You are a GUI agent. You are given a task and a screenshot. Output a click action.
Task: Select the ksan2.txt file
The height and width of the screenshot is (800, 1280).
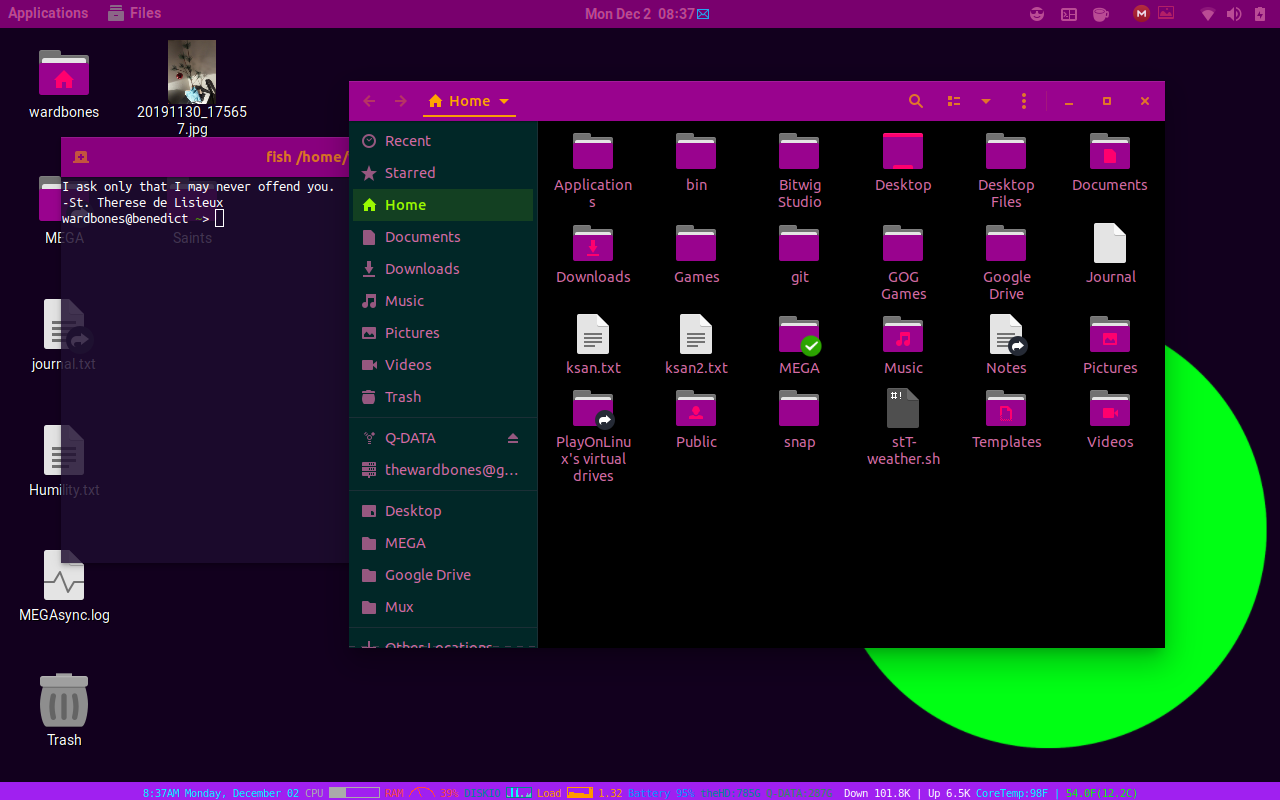point(696,345)
